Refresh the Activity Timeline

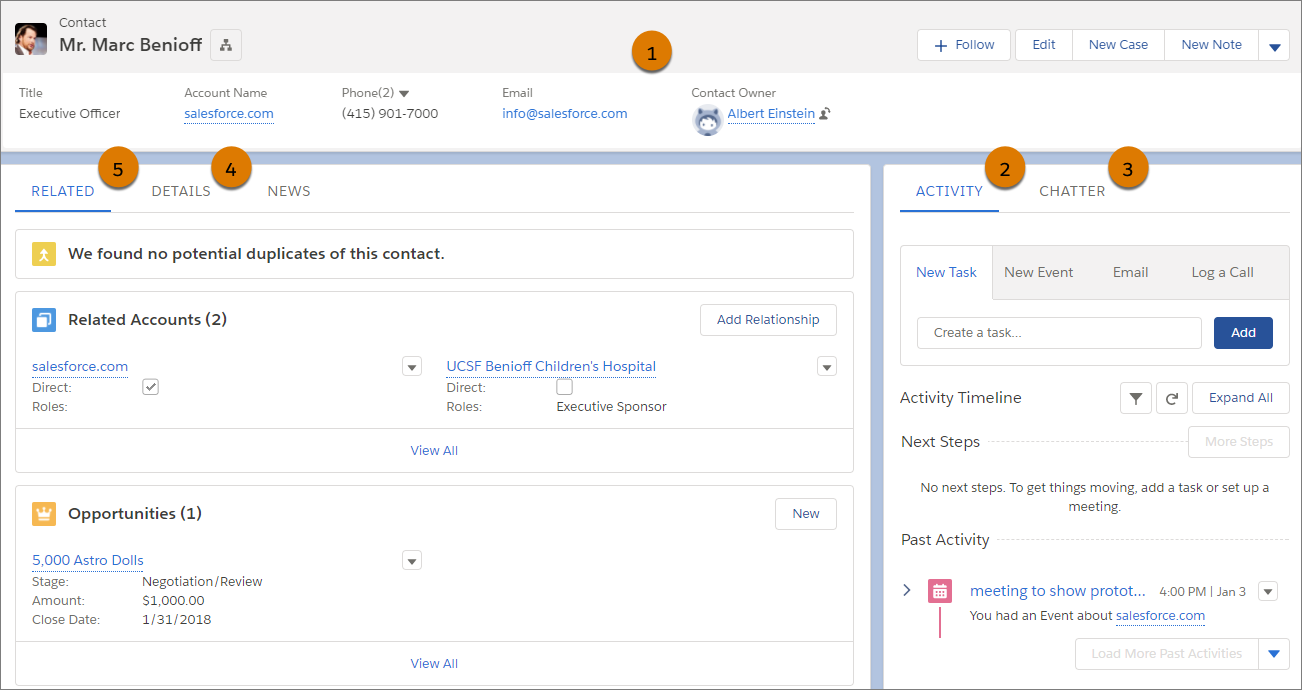pos(1171,398)
